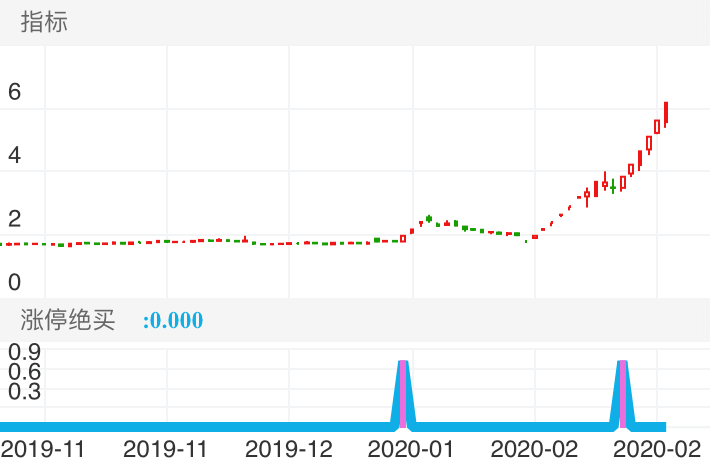The width and height of the screenshot is (710, 472).
Task: Click the price axis label 4
Action: point(15,155)
